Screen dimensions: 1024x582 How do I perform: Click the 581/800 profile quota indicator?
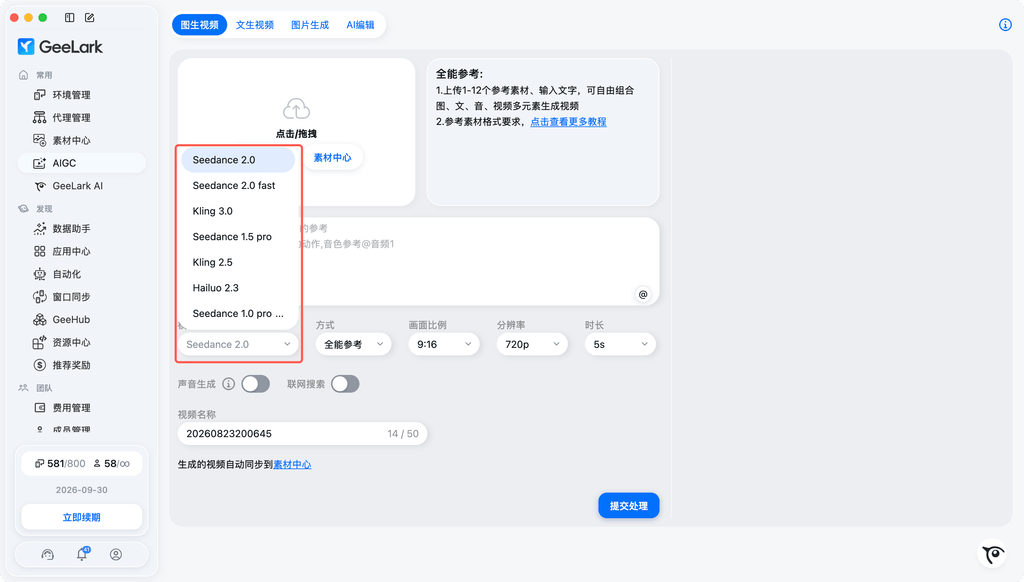pos(59,464)
